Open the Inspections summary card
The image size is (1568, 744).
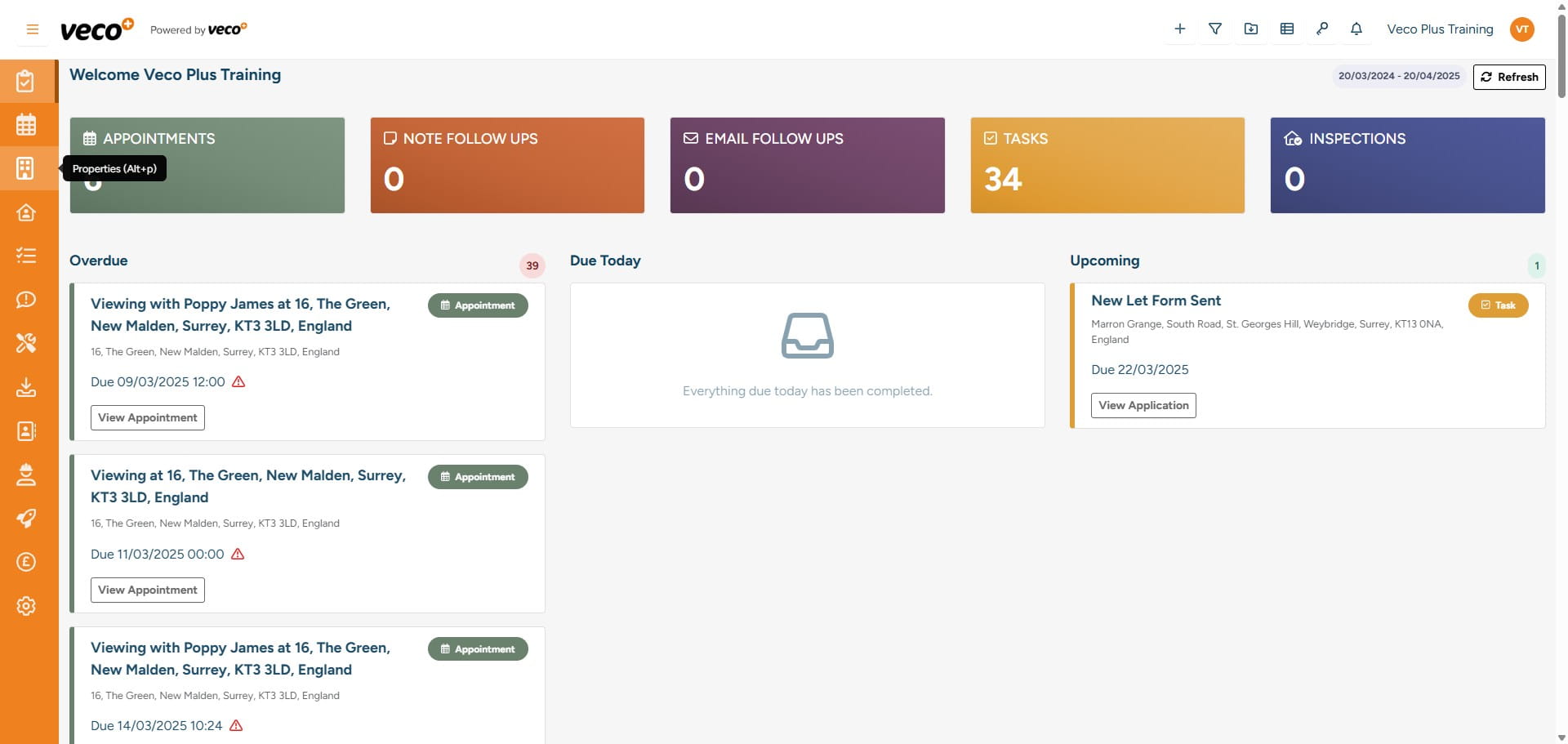[1407, 165]
